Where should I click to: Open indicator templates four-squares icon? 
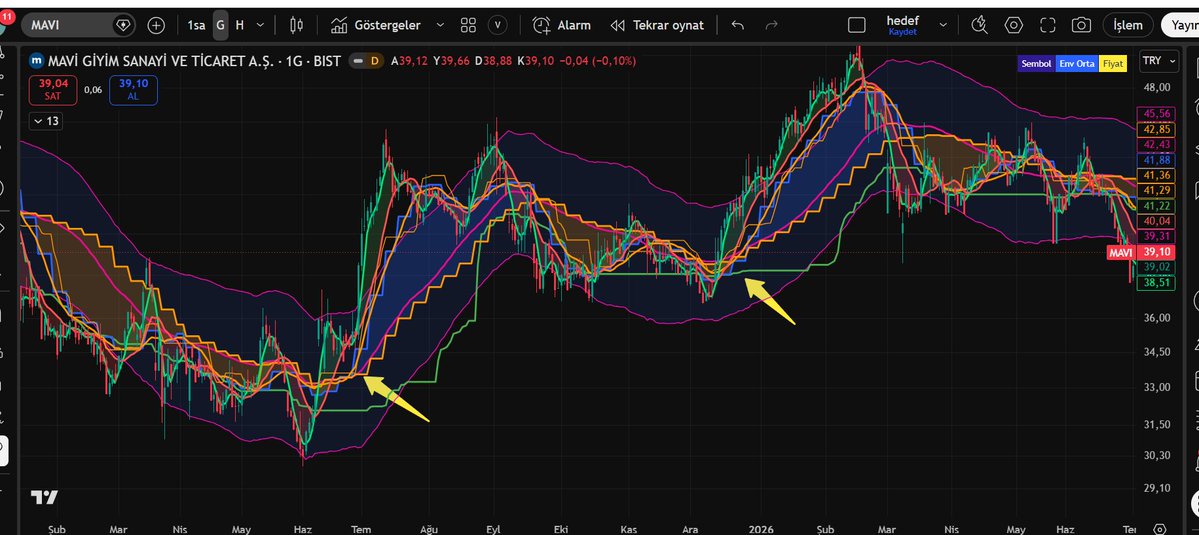468,25
